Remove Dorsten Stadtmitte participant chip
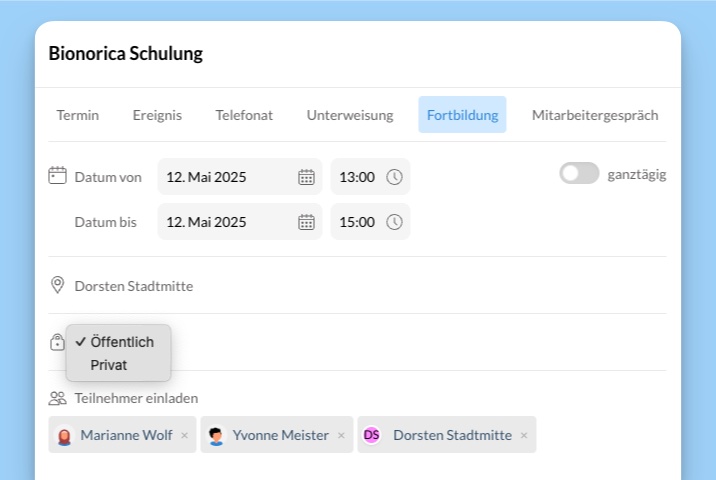The width and height of the screenshot is (716, 480). [x=524, y=435]
